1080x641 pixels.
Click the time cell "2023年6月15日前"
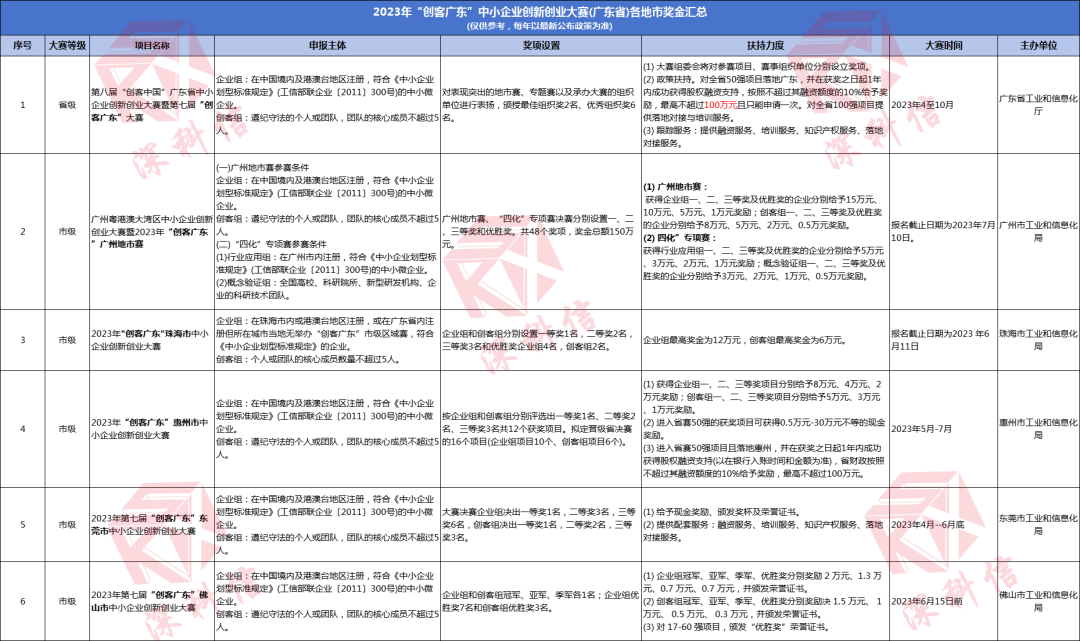point(943,601)
